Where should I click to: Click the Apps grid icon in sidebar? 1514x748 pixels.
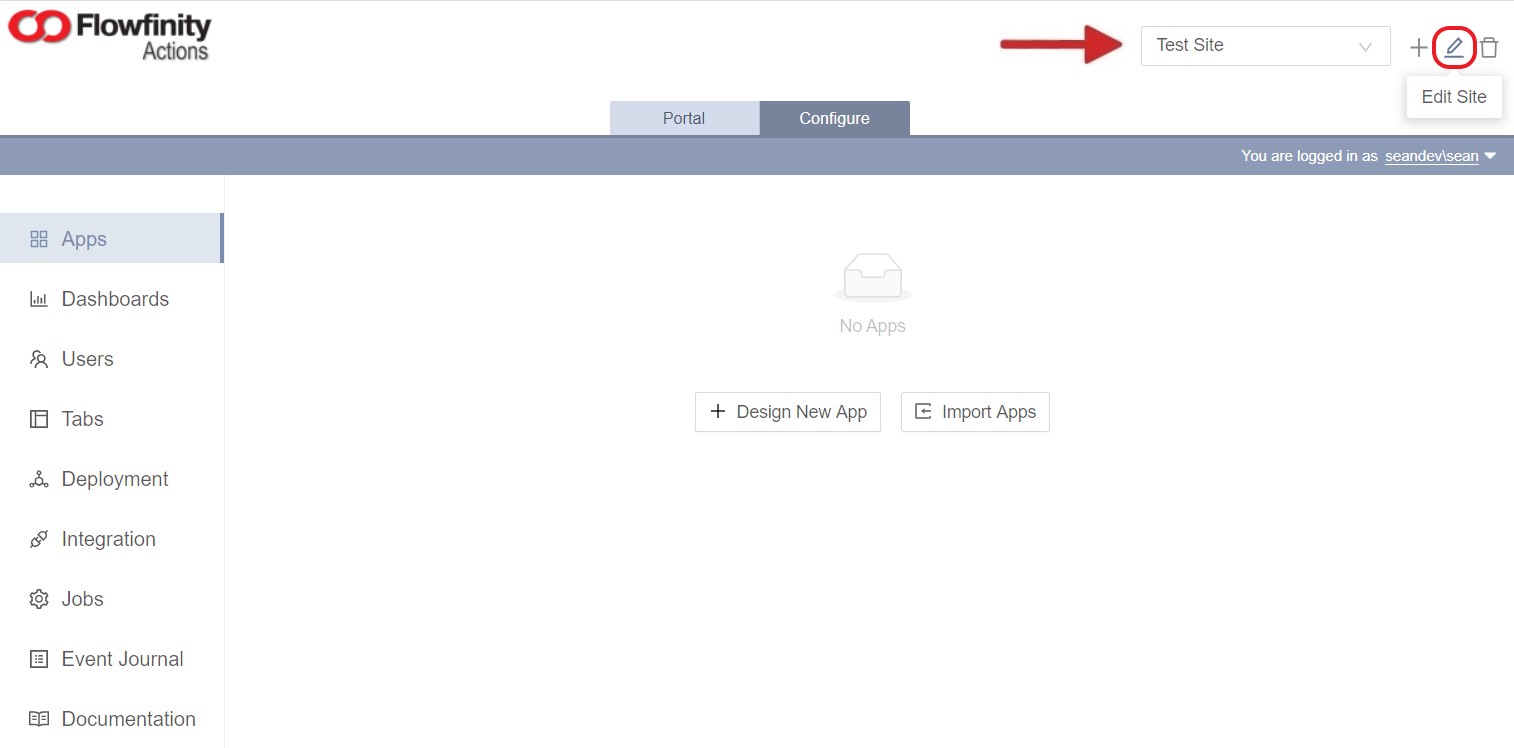coord(39,239)
